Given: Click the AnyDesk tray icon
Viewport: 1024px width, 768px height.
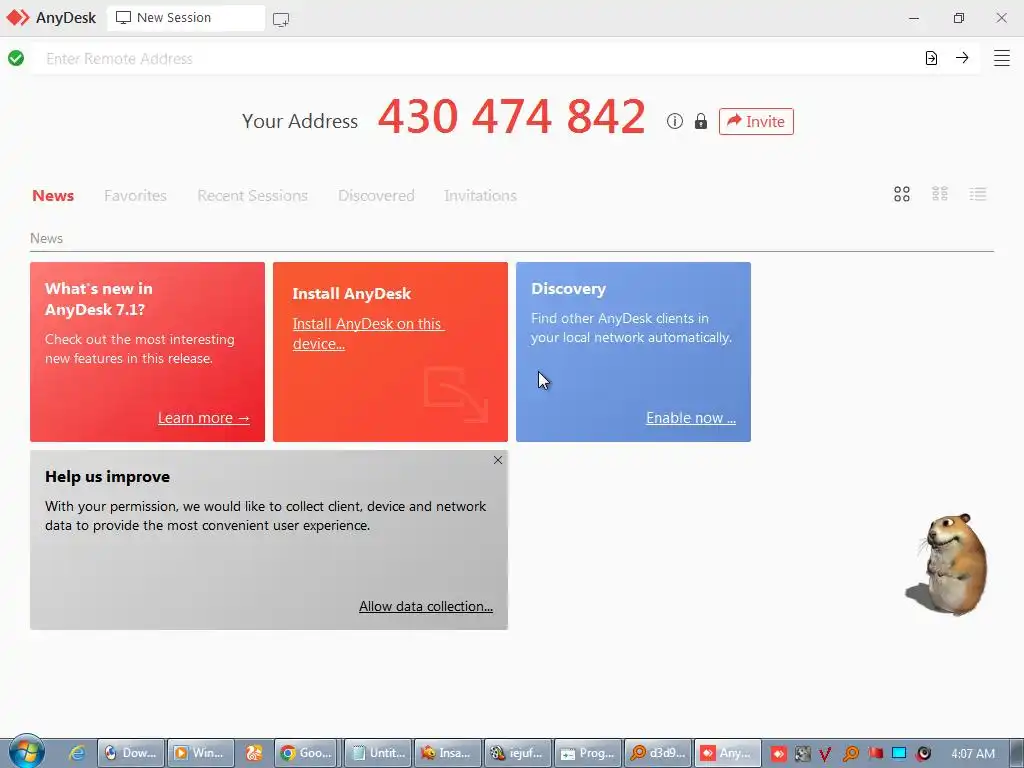Looking at the screenshot, I should [x=778, y=754].
